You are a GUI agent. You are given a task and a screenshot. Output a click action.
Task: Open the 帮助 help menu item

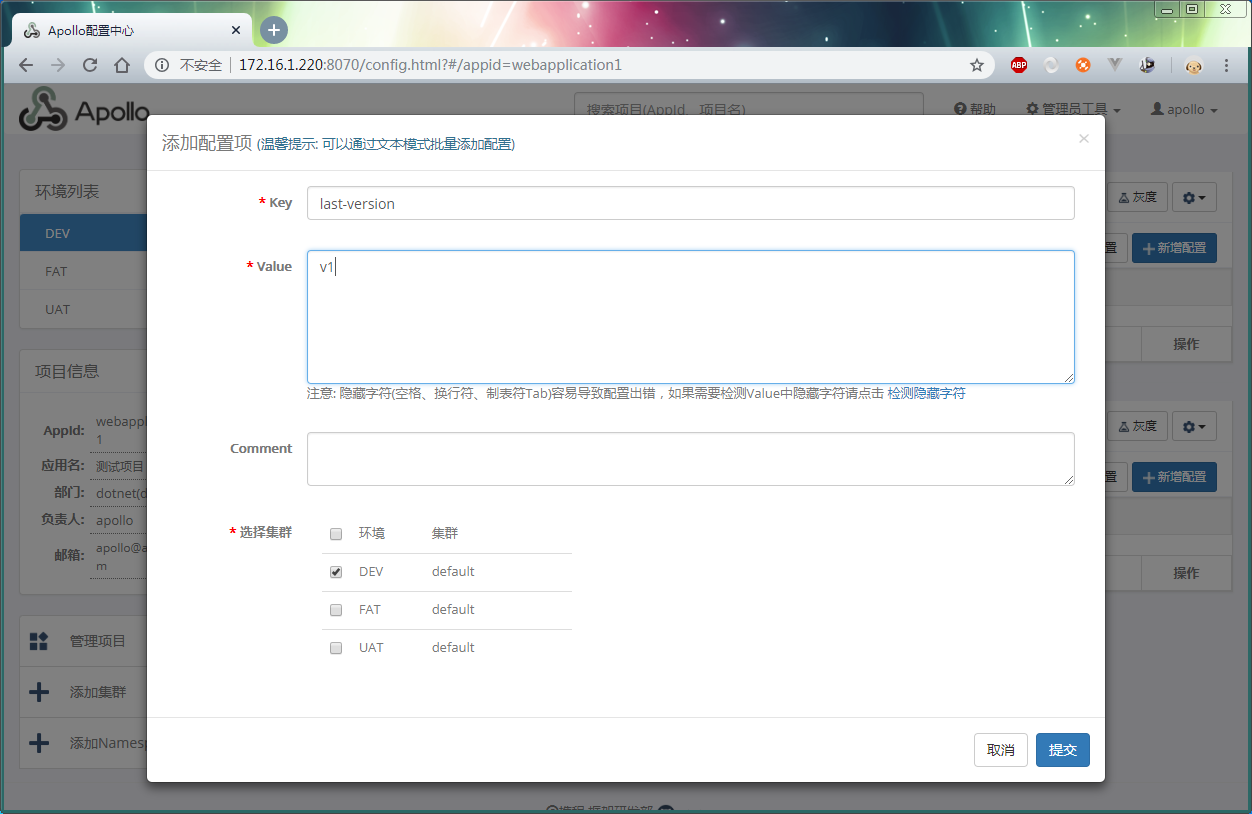(x=975, y=109)
